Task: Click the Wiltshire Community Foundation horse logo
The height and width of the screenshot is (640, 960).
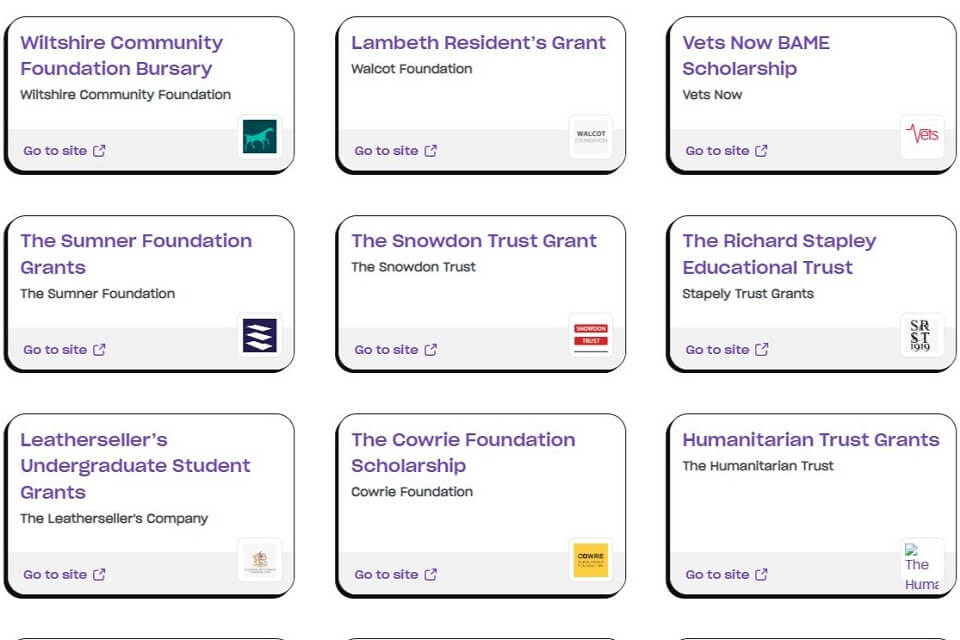Action: coord(260,137)
